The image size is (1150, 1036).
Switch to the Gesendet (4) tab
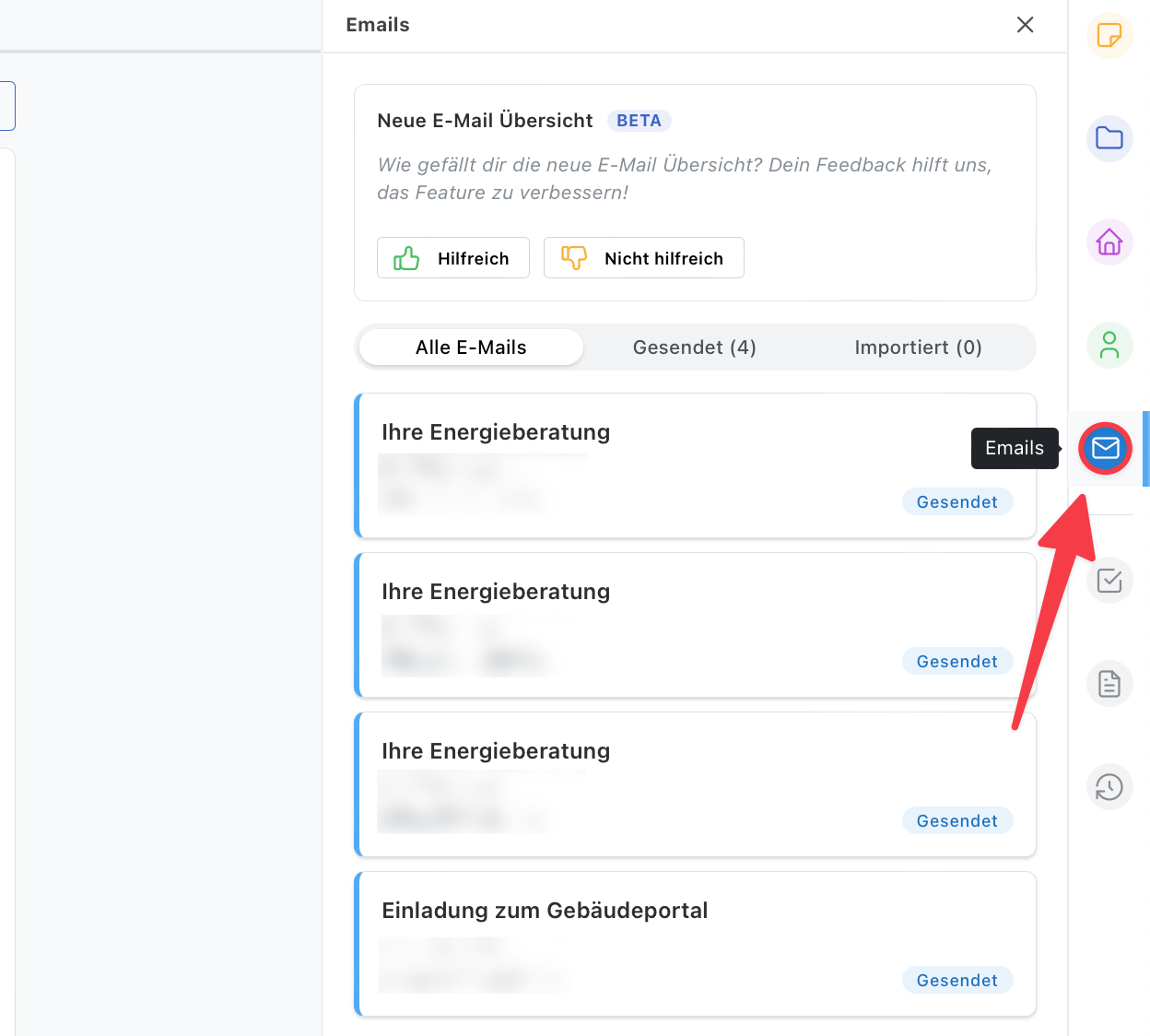click(x=694, y=347)
